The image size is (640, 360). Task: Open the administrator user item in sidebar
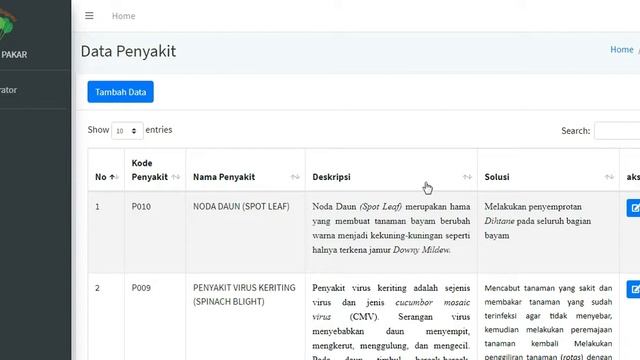coord(8,90)
